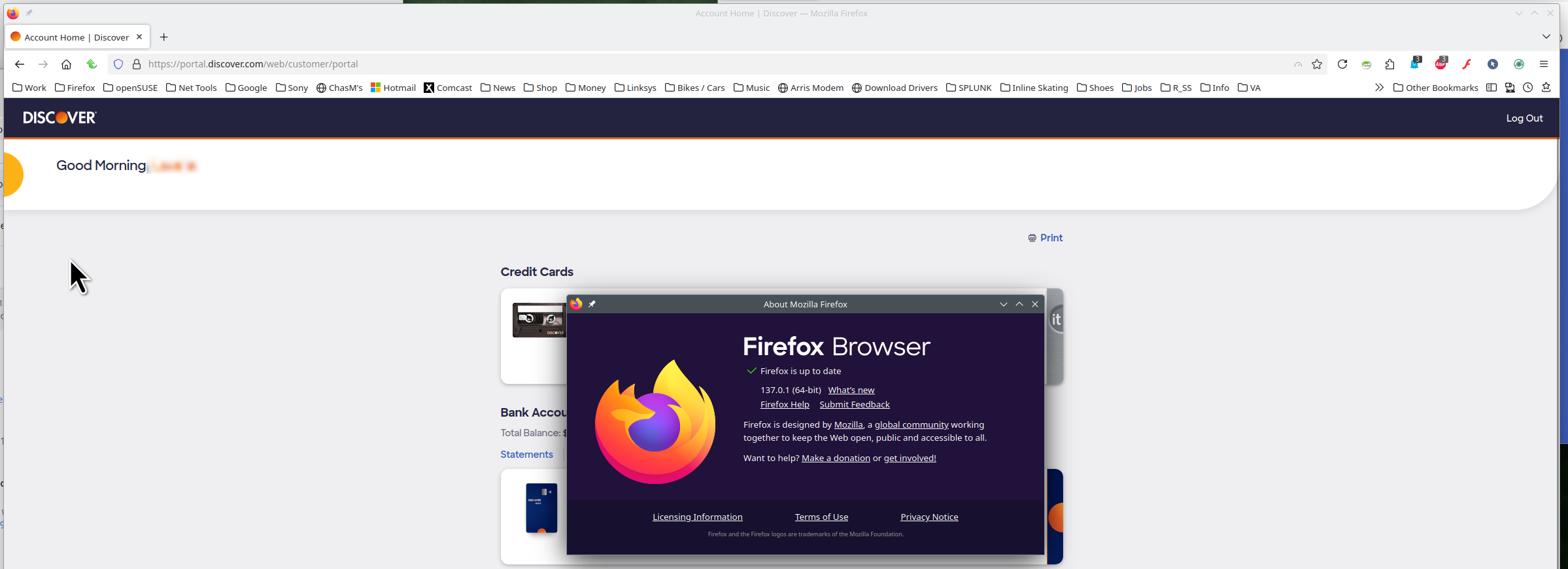Open the Firefox hamburger application menu
The image size is (1568, 569).
click(1544, 64)
